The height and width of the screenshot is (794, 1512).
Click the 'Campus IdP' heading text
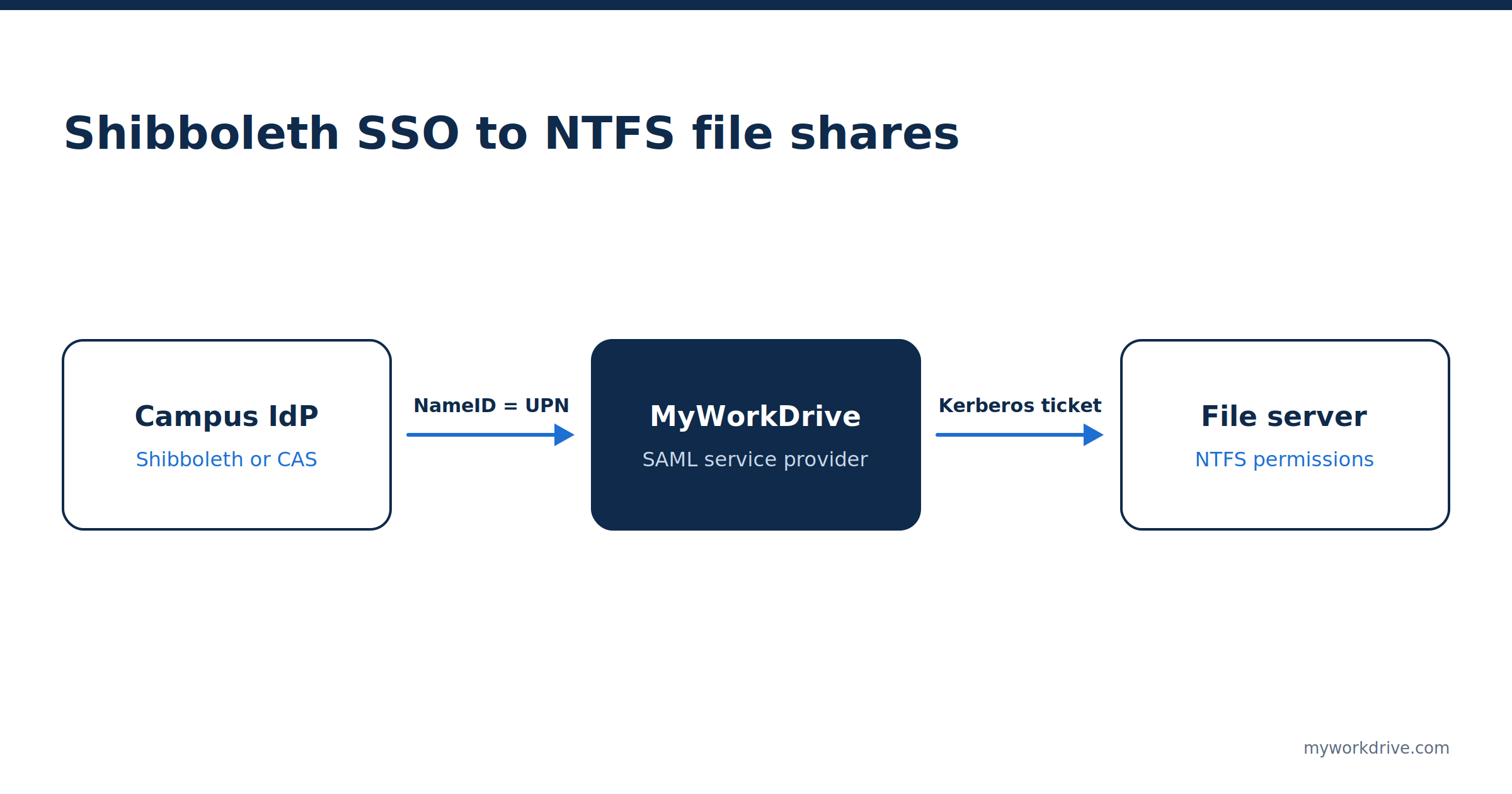227,417
